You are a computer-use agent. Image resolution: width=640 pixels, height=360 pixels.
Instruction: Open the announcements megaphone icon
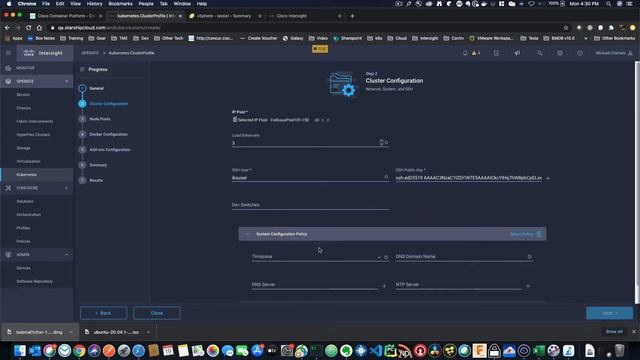(x=517, y=53)
